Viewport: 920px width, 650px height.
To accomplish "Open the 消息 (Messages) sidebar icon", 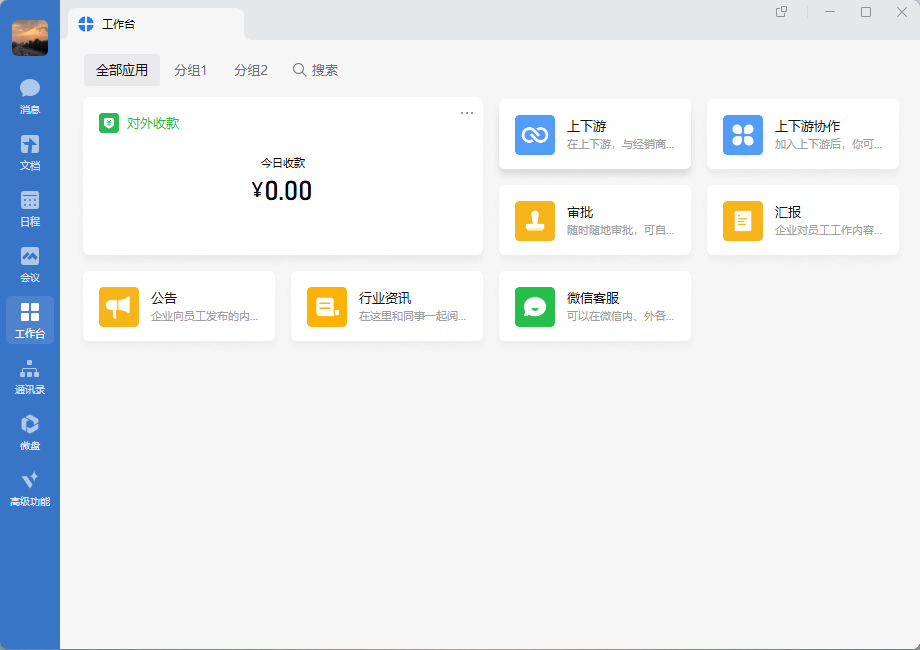I will pyautogui.click(x=30, y=95).
